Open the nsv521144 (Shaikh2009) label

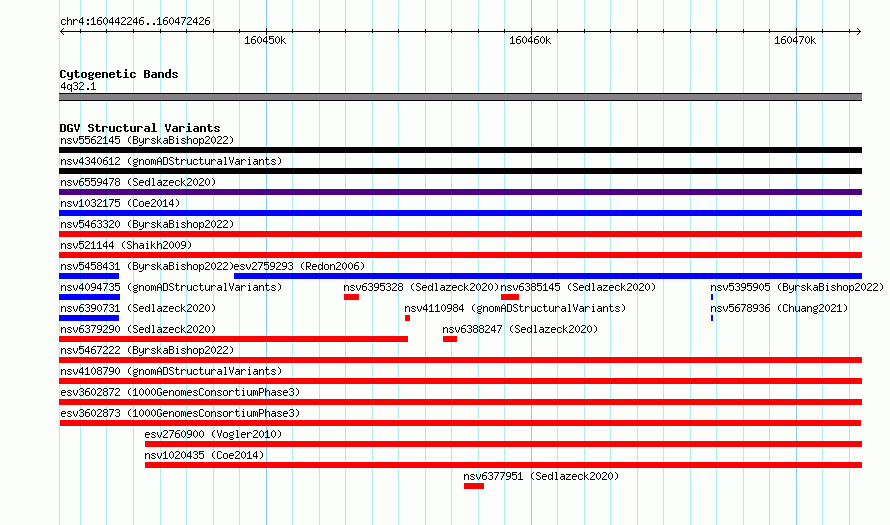pyautogui.click(x=126, y=245)
